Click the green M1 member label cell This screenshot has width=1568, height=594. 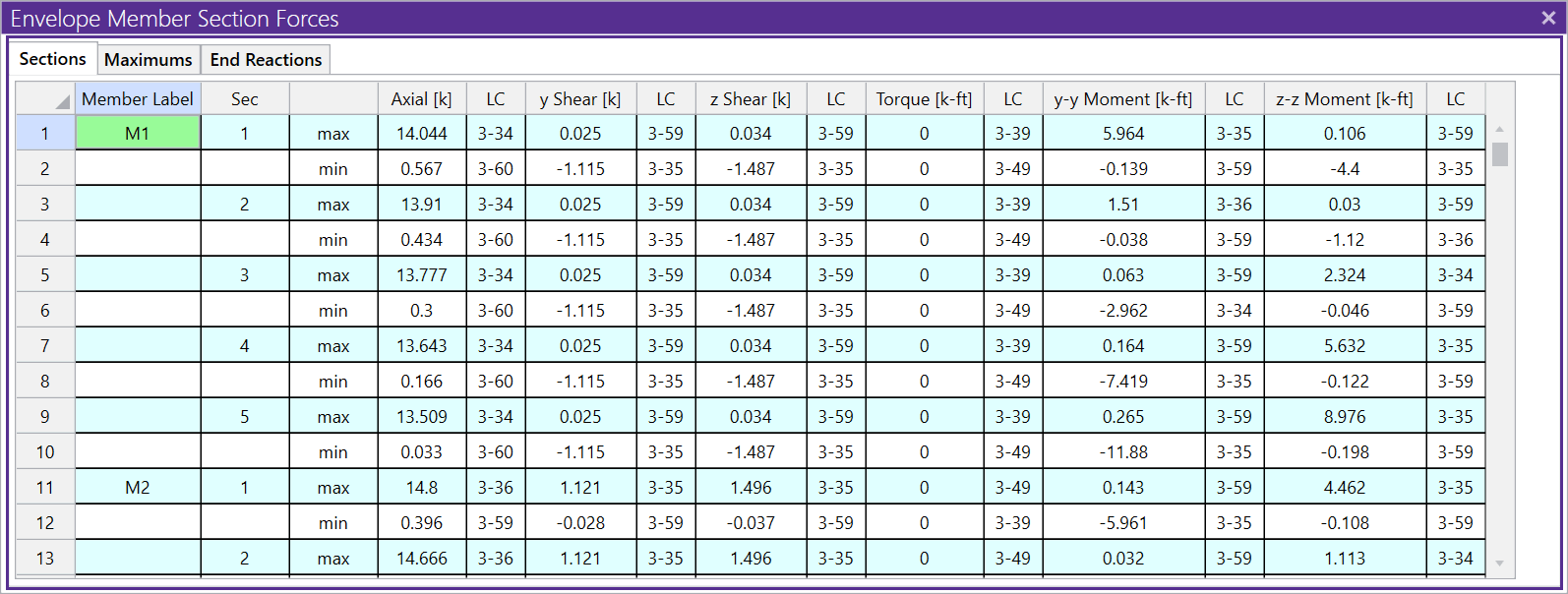pyautogui.click(x=138, y=133)
